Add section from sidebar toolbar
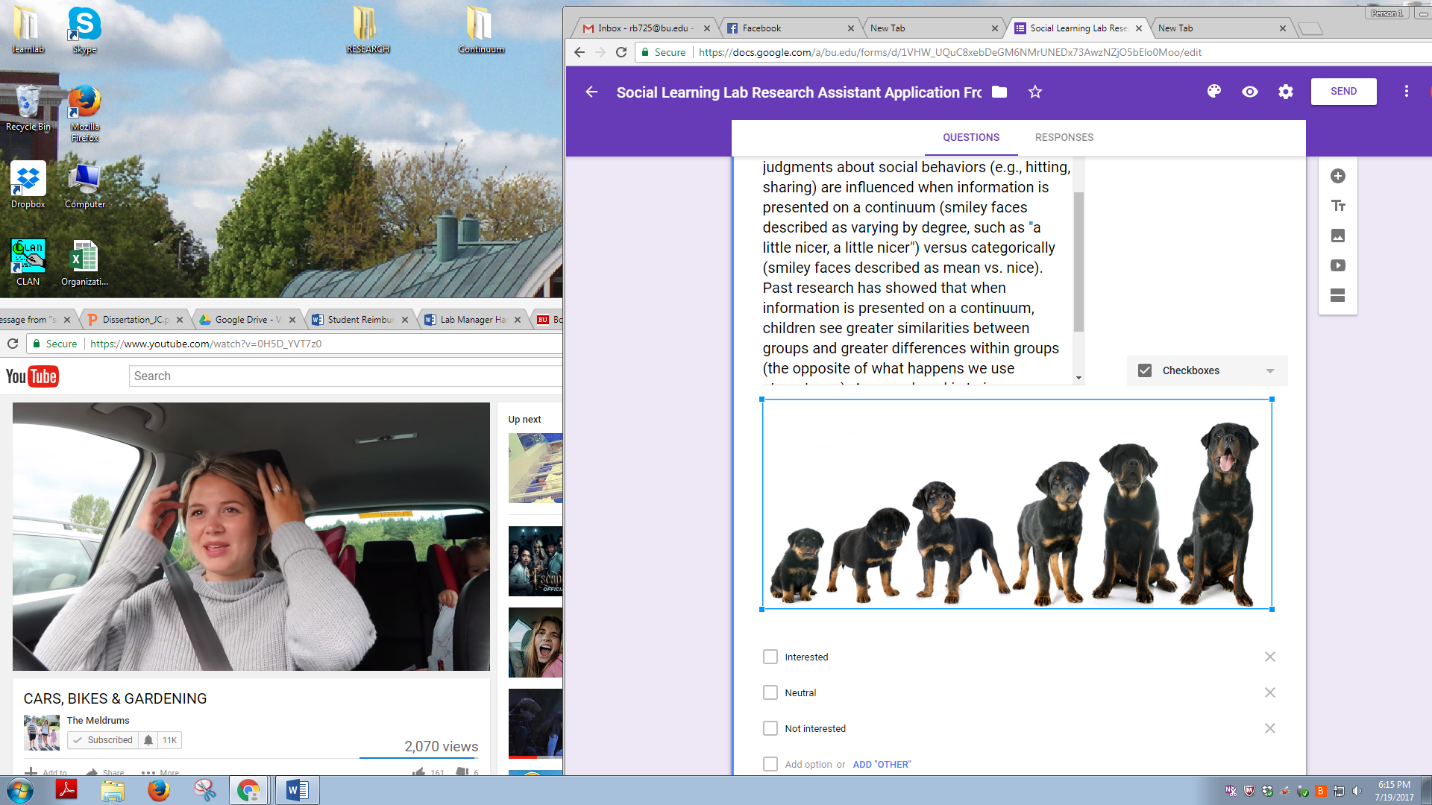This screenshot has height=805, width=1432. click(x=1338, y=296)
